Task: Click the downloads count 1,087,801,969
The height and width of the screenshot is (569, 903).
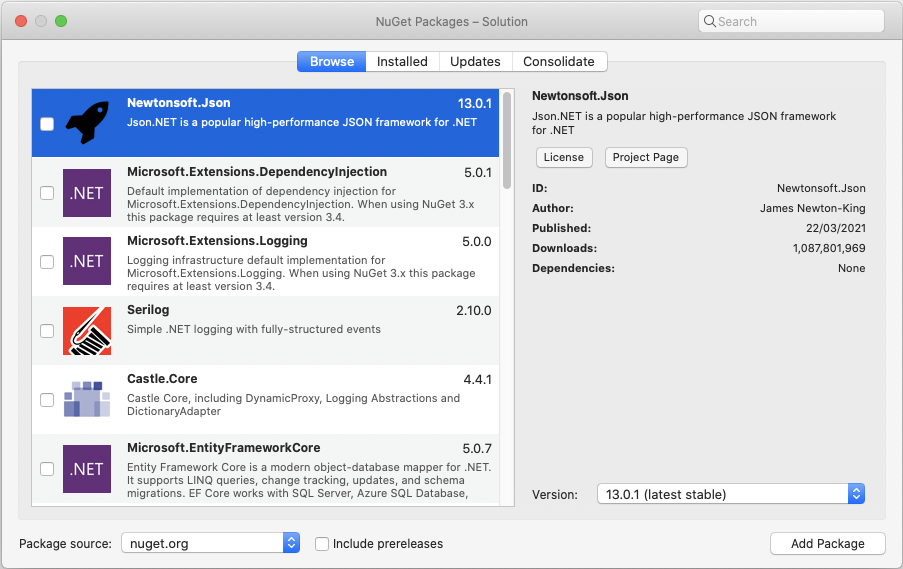Action: point(829,248)
